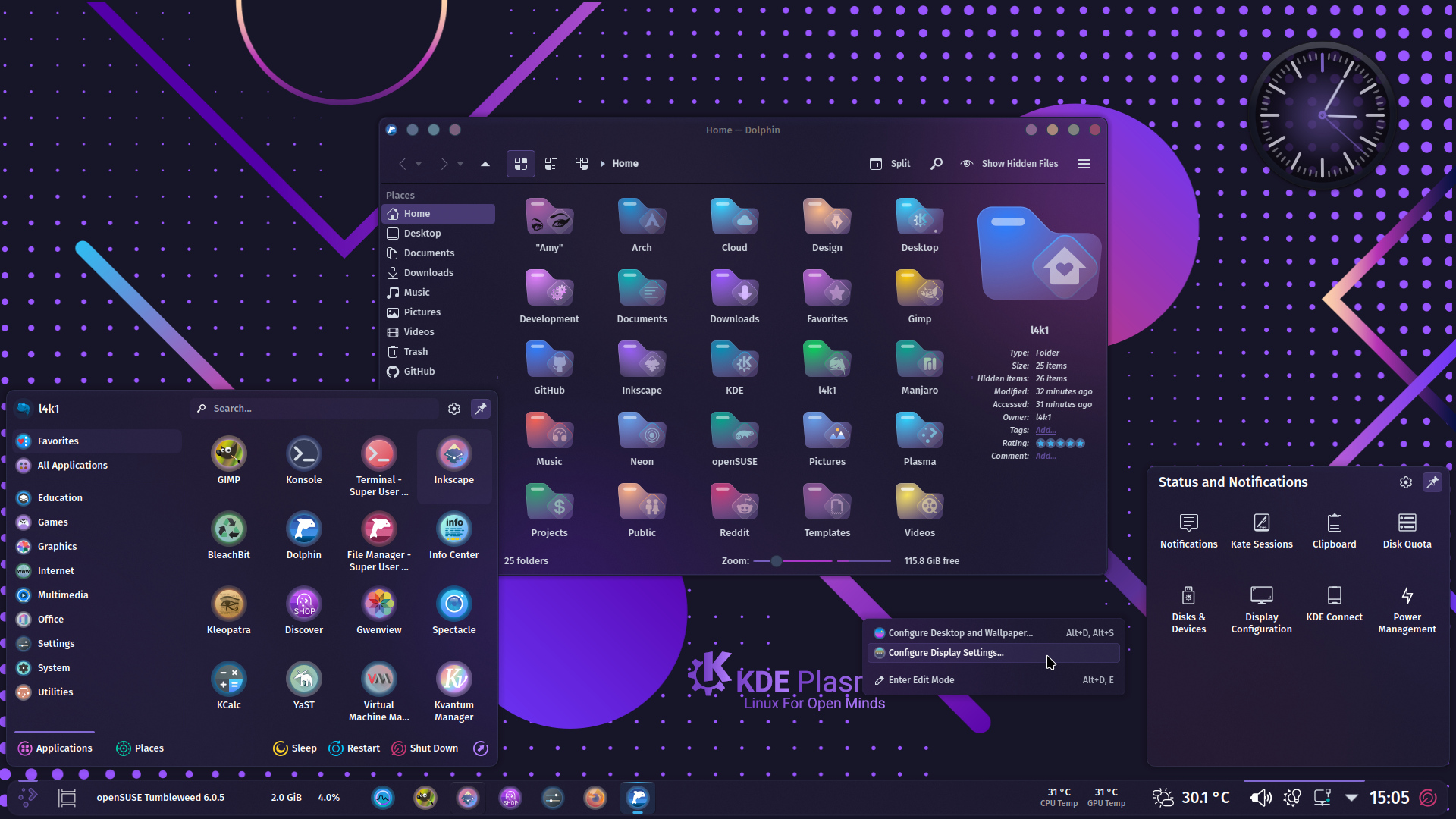The width and height of the screenshot is (1456, 819).
Task: Launch Kleopatra from the launcher
Action: click(229, 611)
